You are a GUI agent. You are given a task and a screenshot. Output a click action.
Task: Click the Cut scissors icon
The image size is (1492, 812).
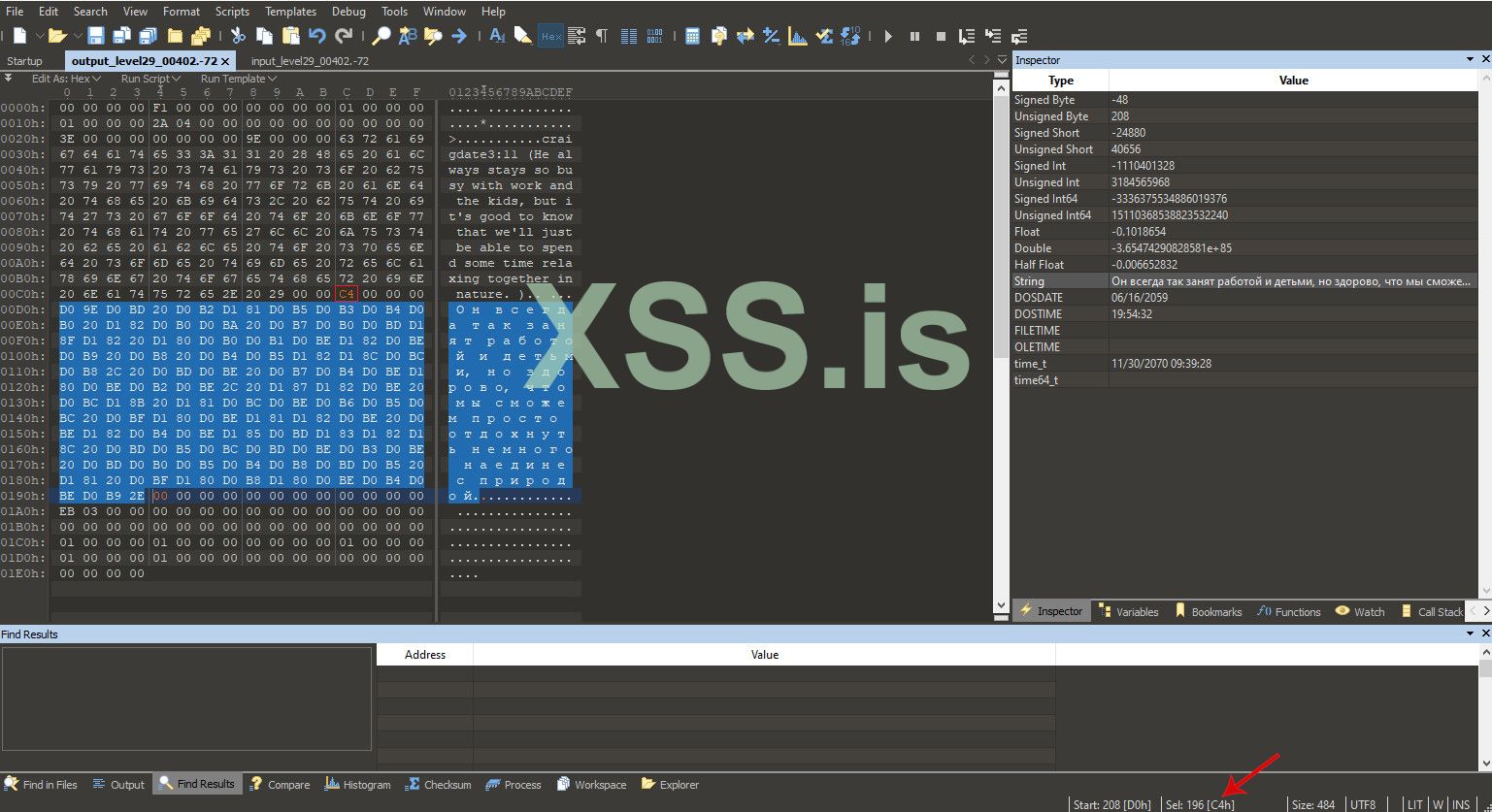(238, 36)
